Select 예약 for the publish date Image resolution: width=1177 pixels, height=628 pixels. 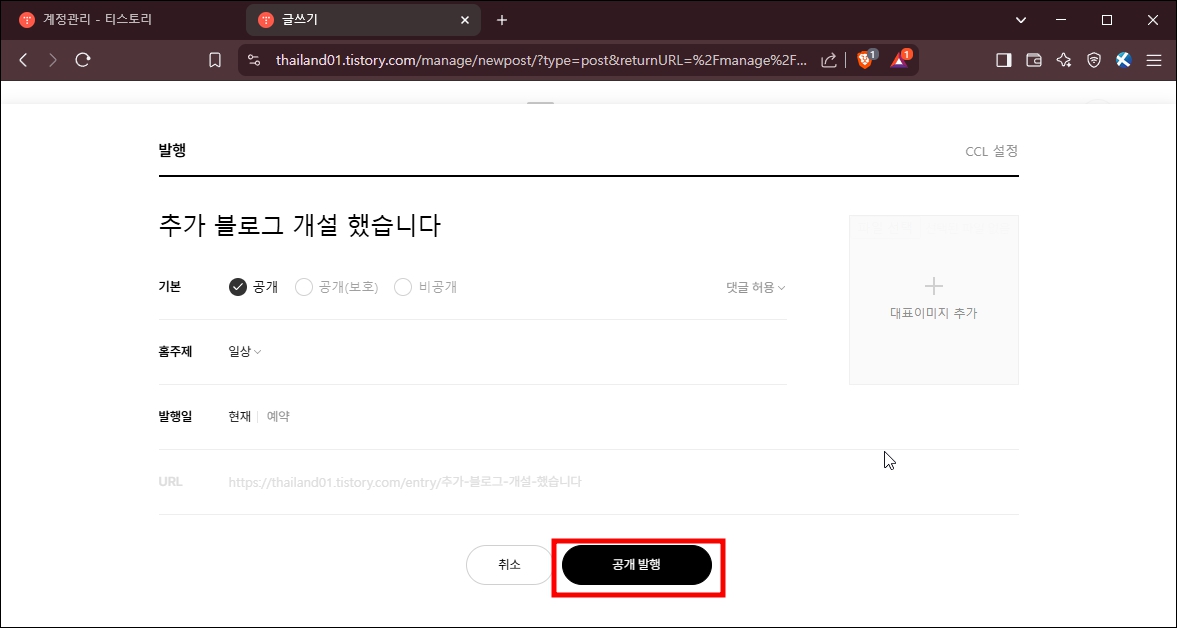pos(277,416)
